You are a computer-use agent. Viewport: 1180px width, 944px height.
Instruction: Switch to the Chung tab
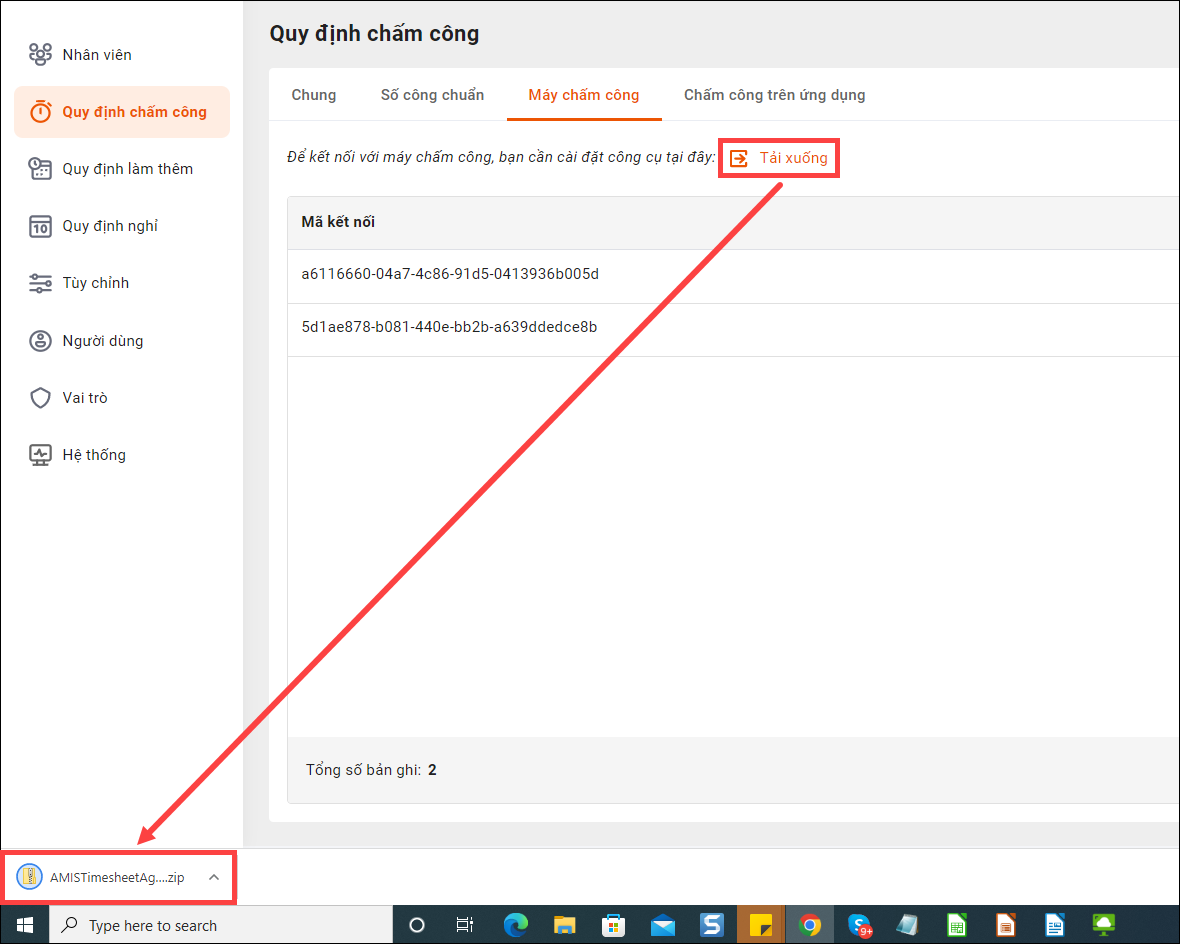click(x=314, y=95)
